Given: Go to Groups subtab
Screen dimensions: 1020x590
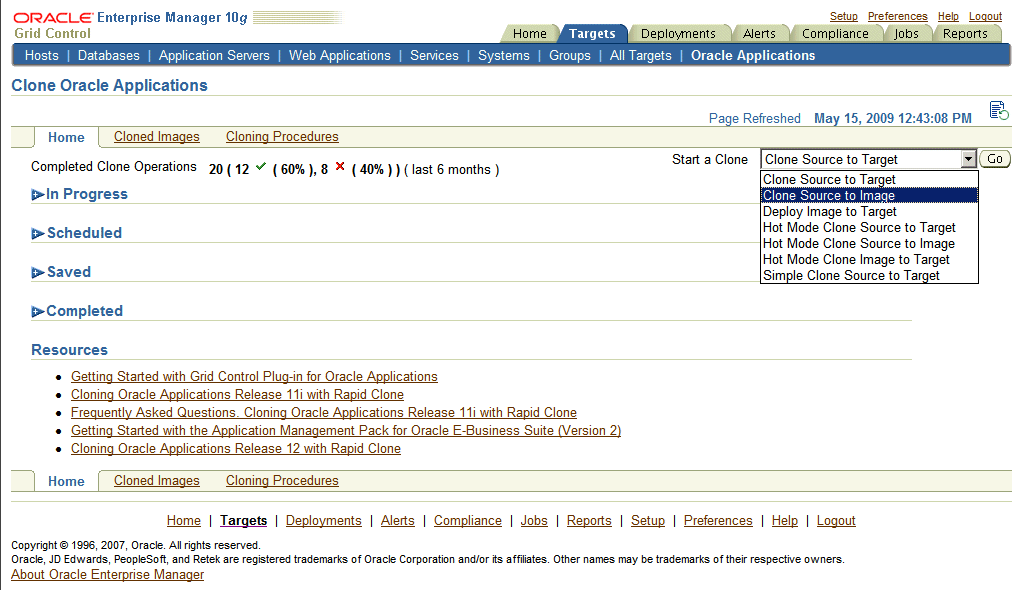Looking at the screenshot, I should [x=570, y=56].
